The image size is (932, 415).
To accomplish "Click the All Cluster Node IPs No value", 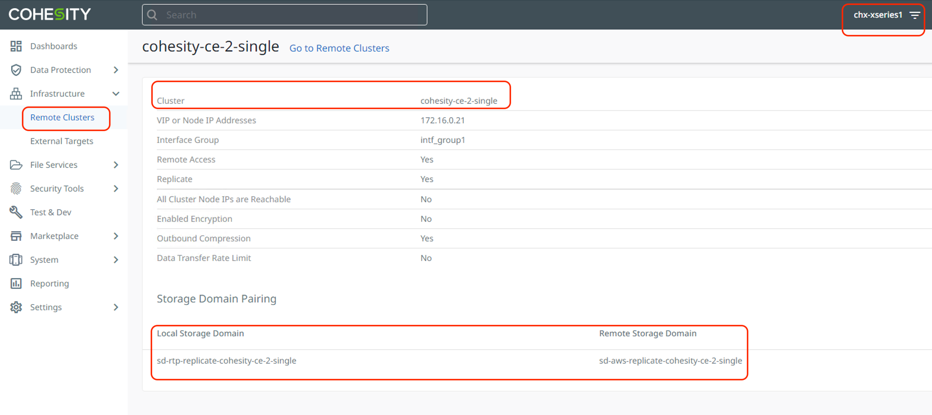I will [x=426, y=199].
